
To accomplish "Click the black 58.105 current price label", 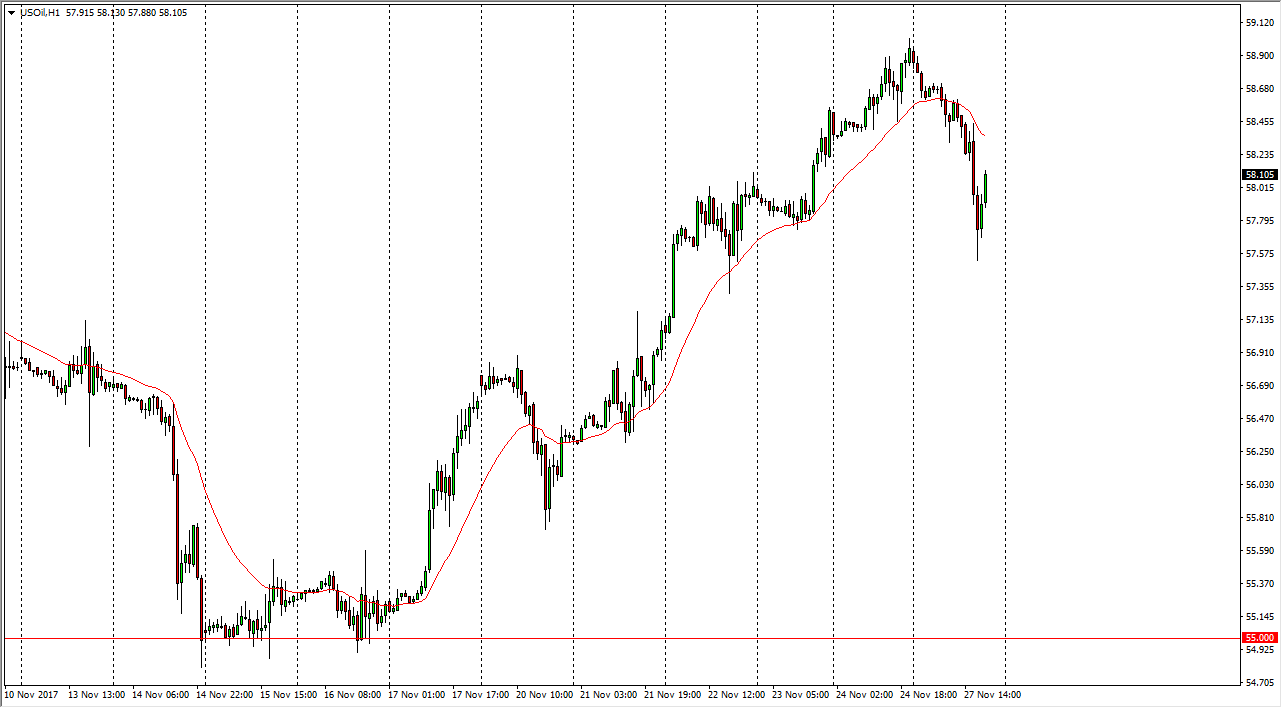I will coord(1259,174).
